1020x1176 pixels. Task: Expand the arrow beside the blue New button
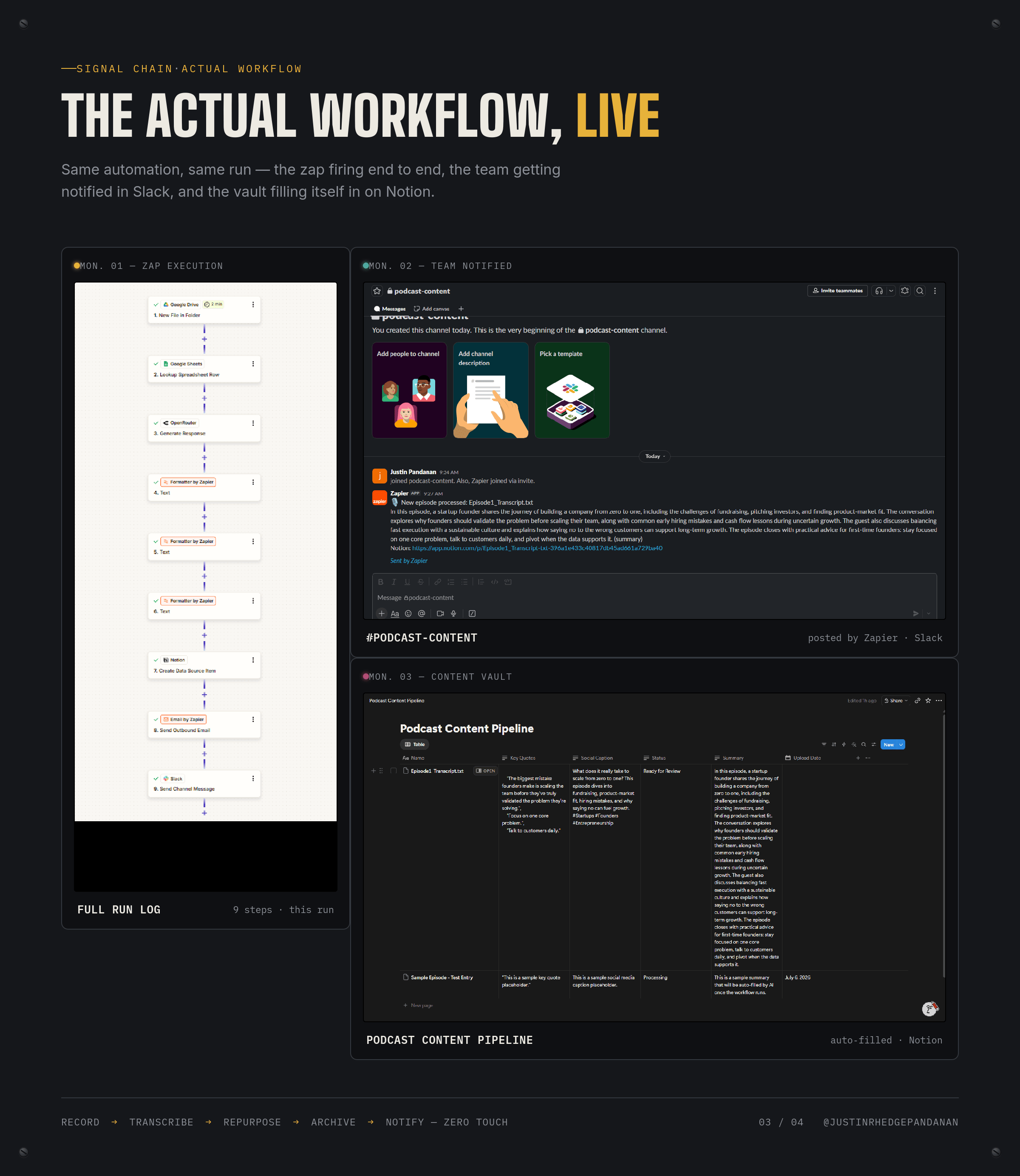pyautogui.click(x=901, y=744)
